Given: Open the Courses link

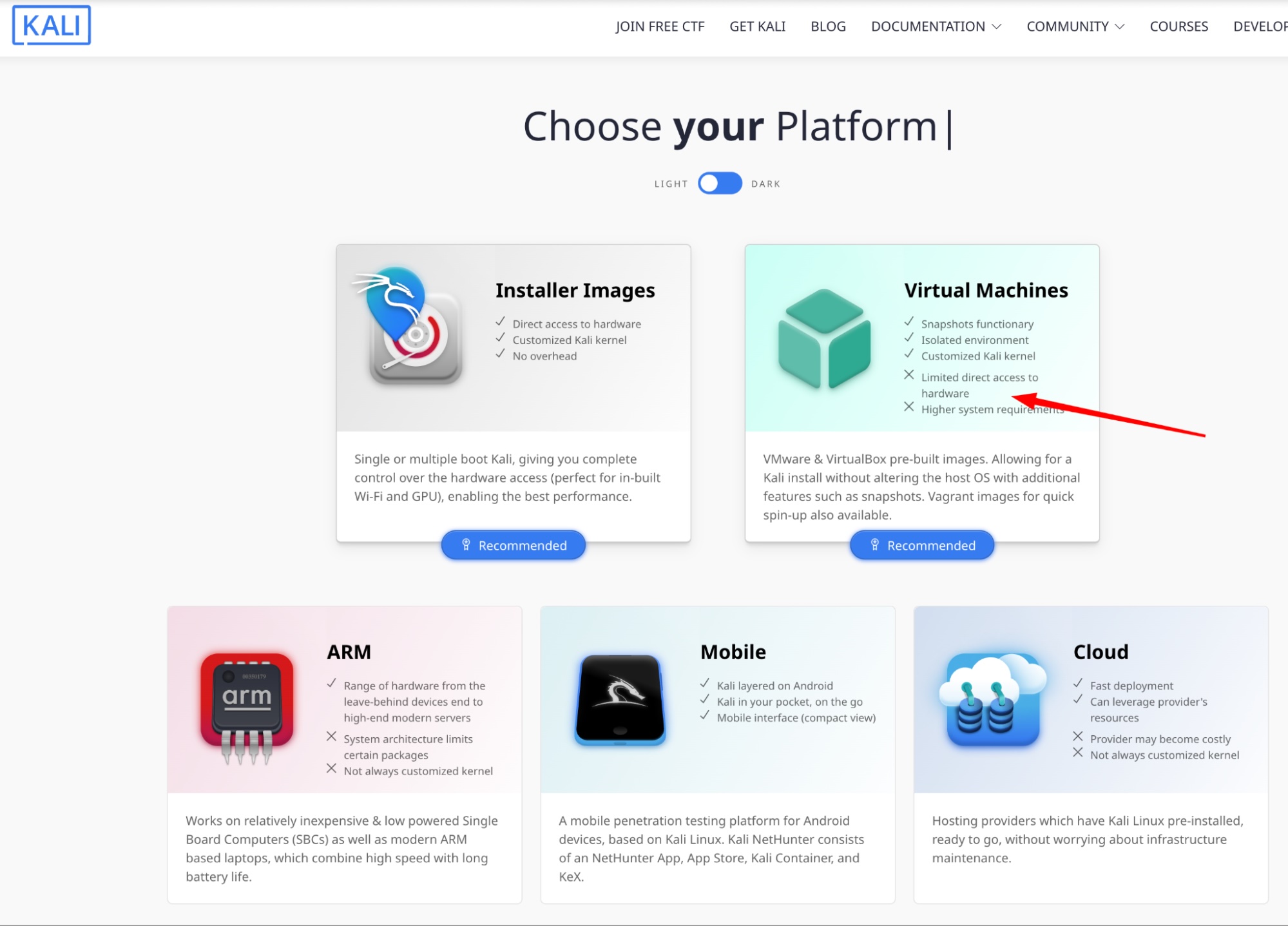Looking at the screenshot, I should click(x=1178, y=26).
